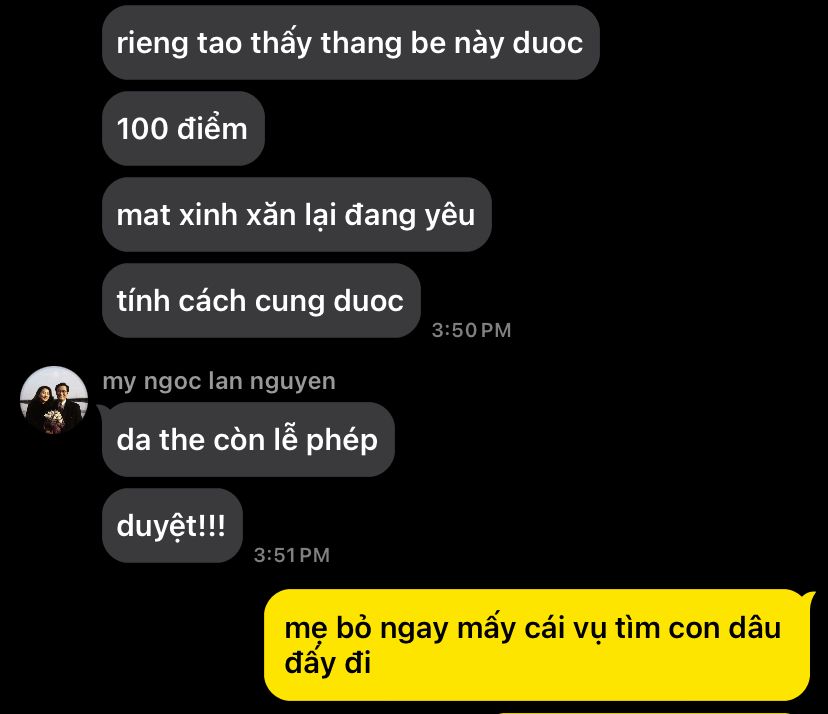Click the 3:50 PM timestamp
This screenshot has height=714, width=828.
click(472, 330)
